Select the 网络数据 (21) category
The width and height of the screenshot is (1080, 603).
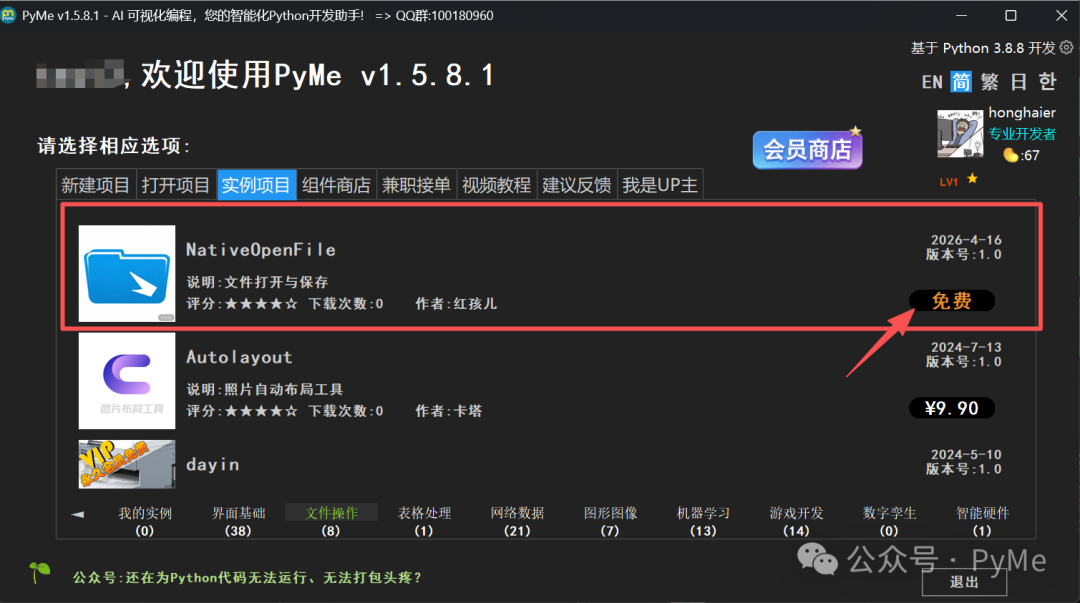coord(517,521)
